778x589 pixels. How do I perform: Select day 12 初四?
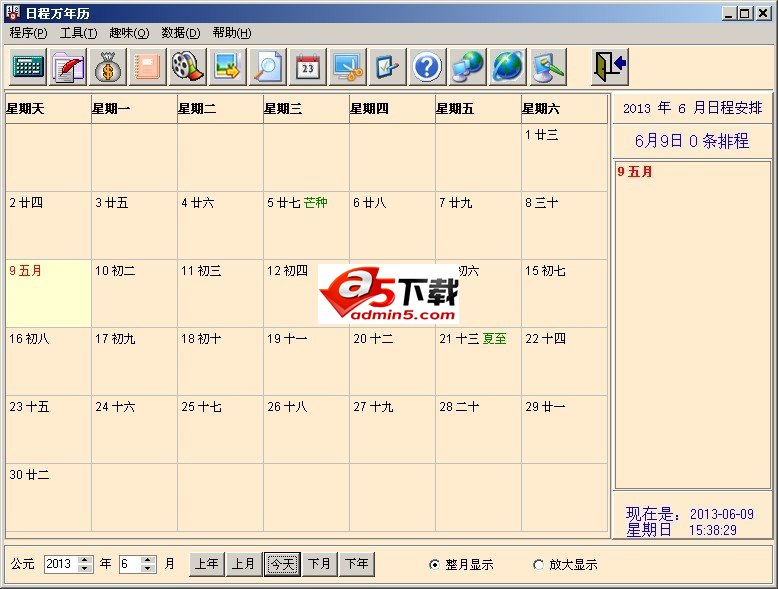pyautogui.click(x=306, y=293)
